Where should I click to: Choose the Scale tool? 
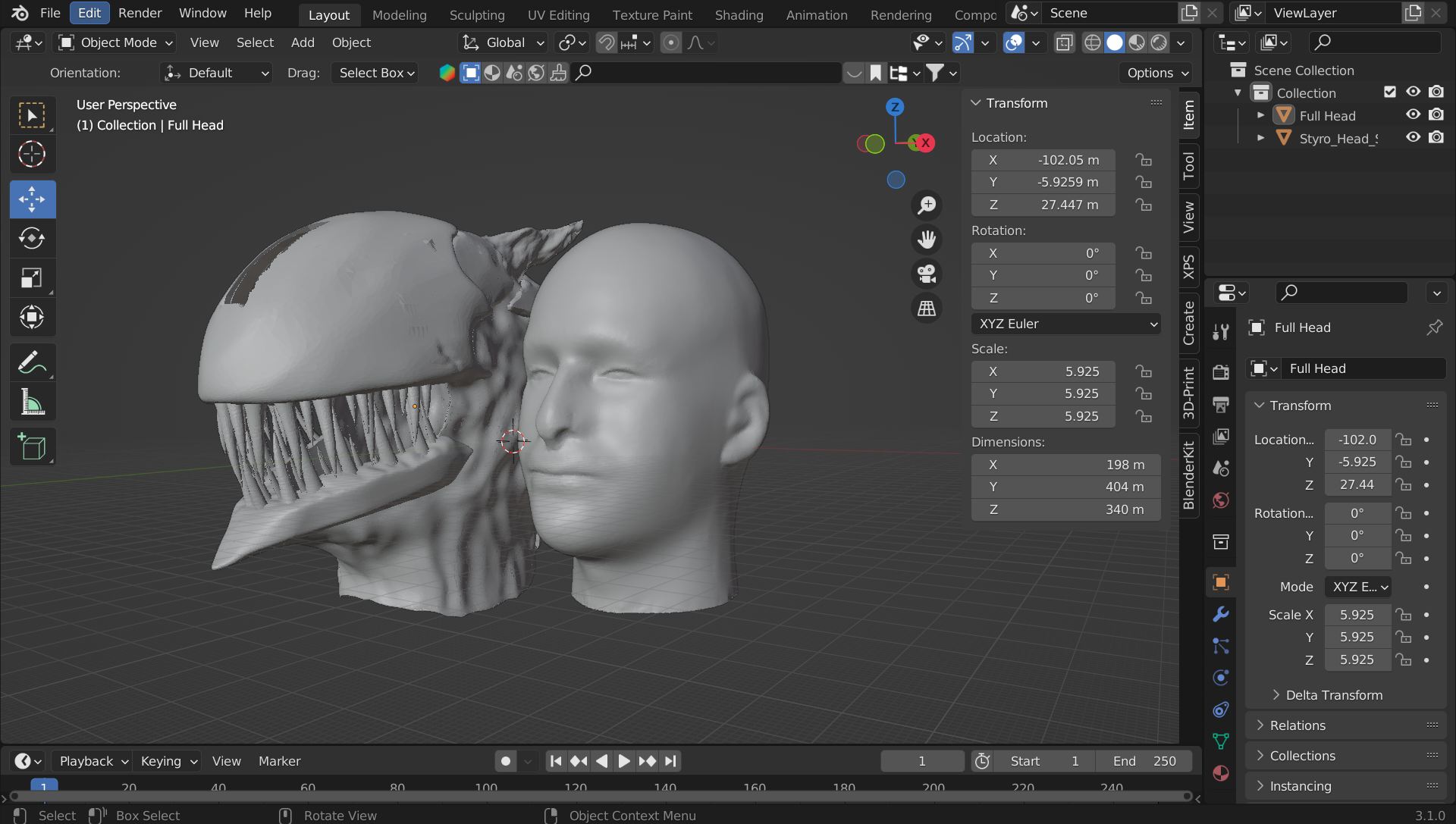tap(32, 277)
